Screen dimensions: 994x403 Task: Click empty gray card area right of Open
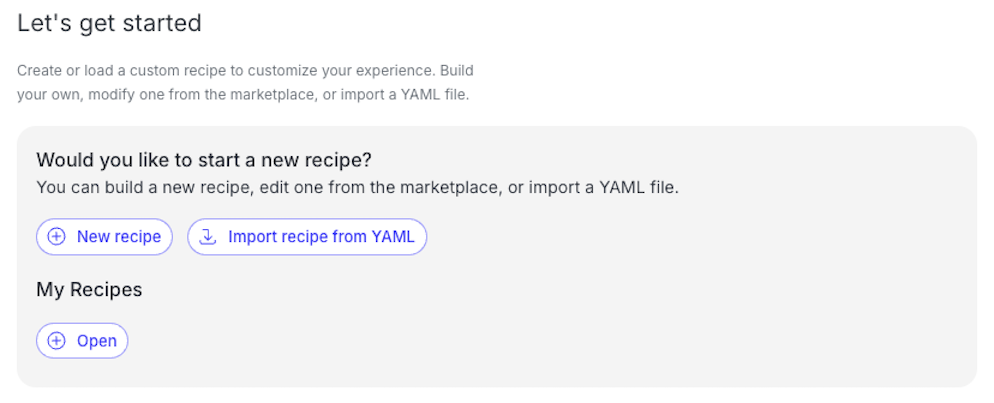click(552, 341)
